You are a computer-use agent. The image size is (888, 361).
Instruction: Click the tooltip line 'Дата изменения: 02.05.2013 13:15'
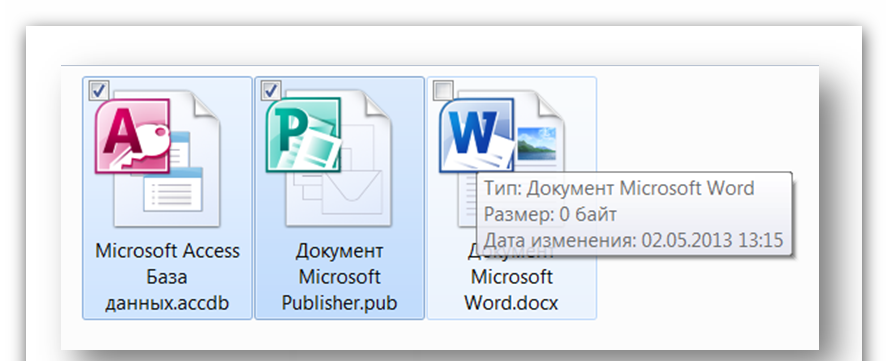633,240
